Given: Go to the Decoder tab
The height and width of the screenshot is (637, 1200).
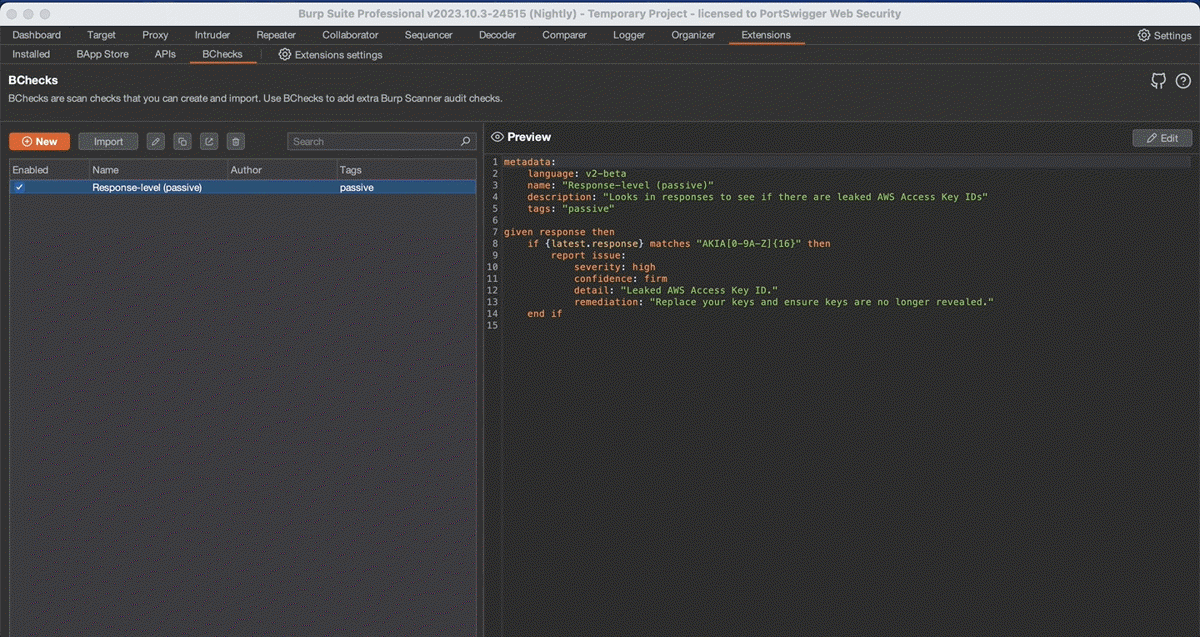Looking at the screenshot, I should point(497,35).
